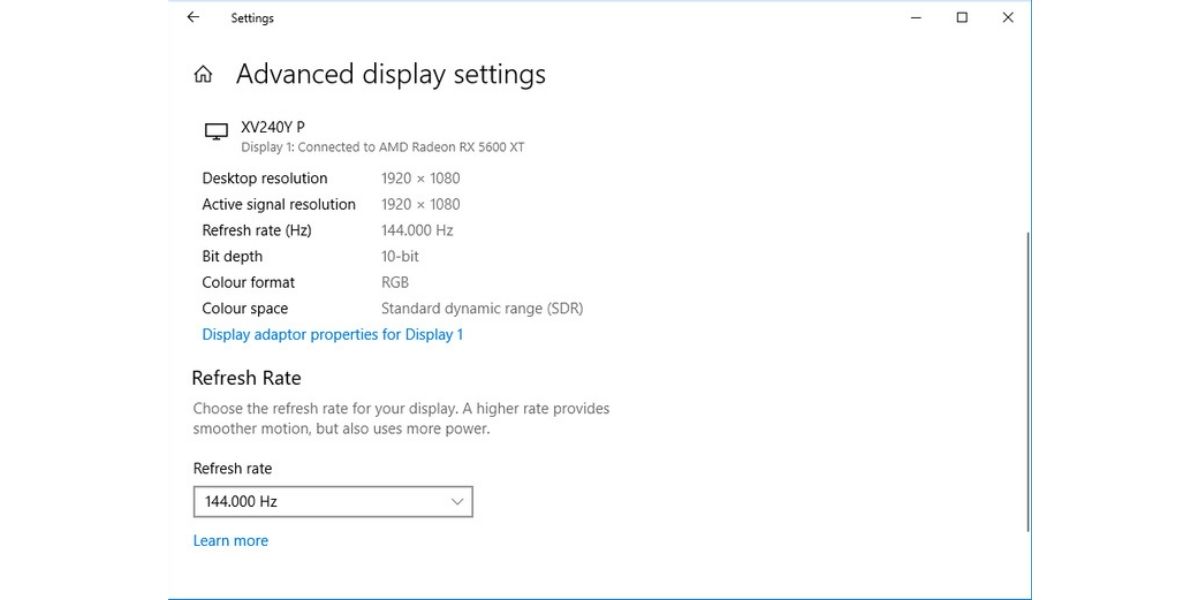
Task: Click the close icon on the Settings window
Action: pyautogui.click(x=1007, y=17)
